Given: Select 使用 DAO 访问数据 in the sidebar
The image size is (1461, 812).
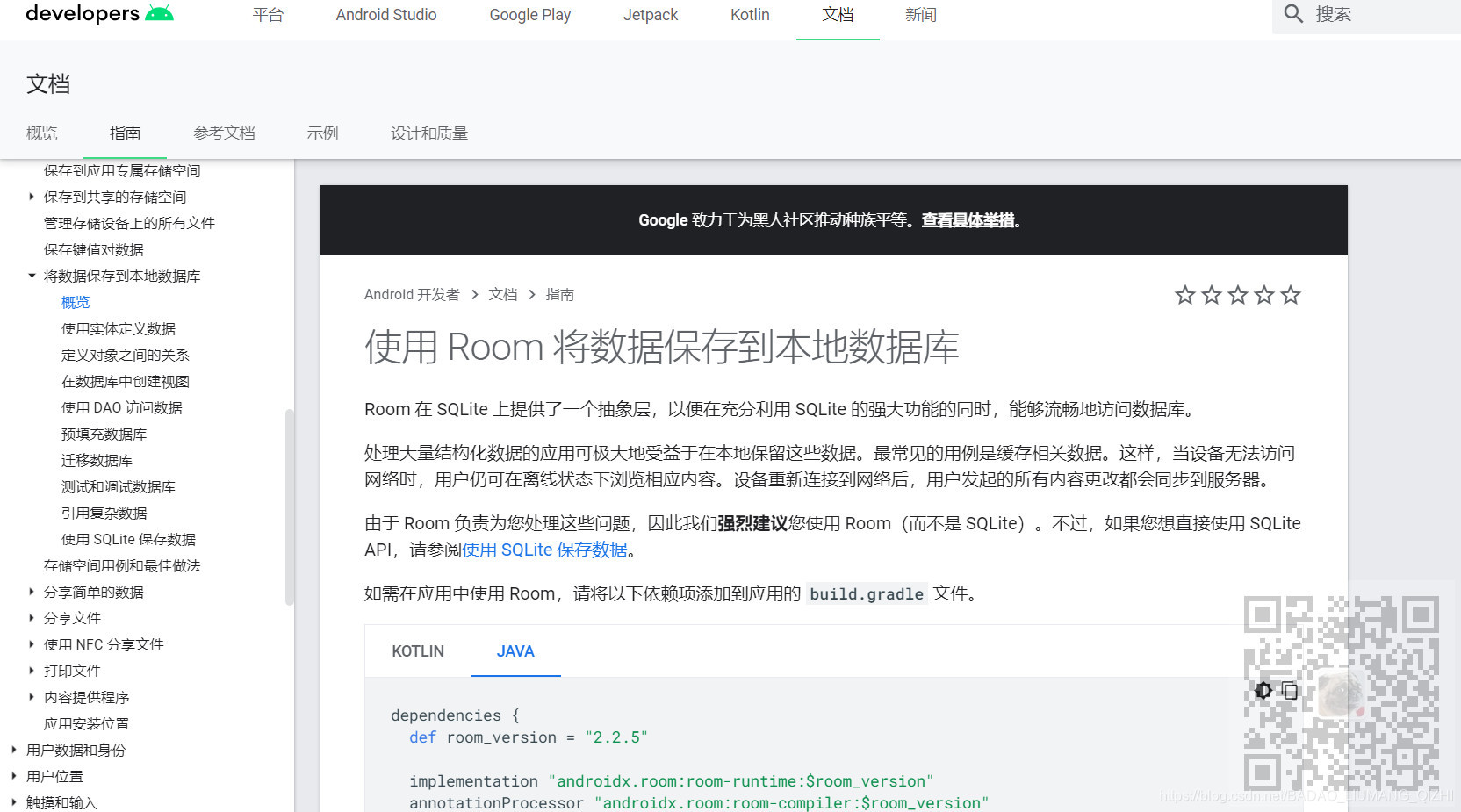Looking at the screenshot, I should 121,407.
